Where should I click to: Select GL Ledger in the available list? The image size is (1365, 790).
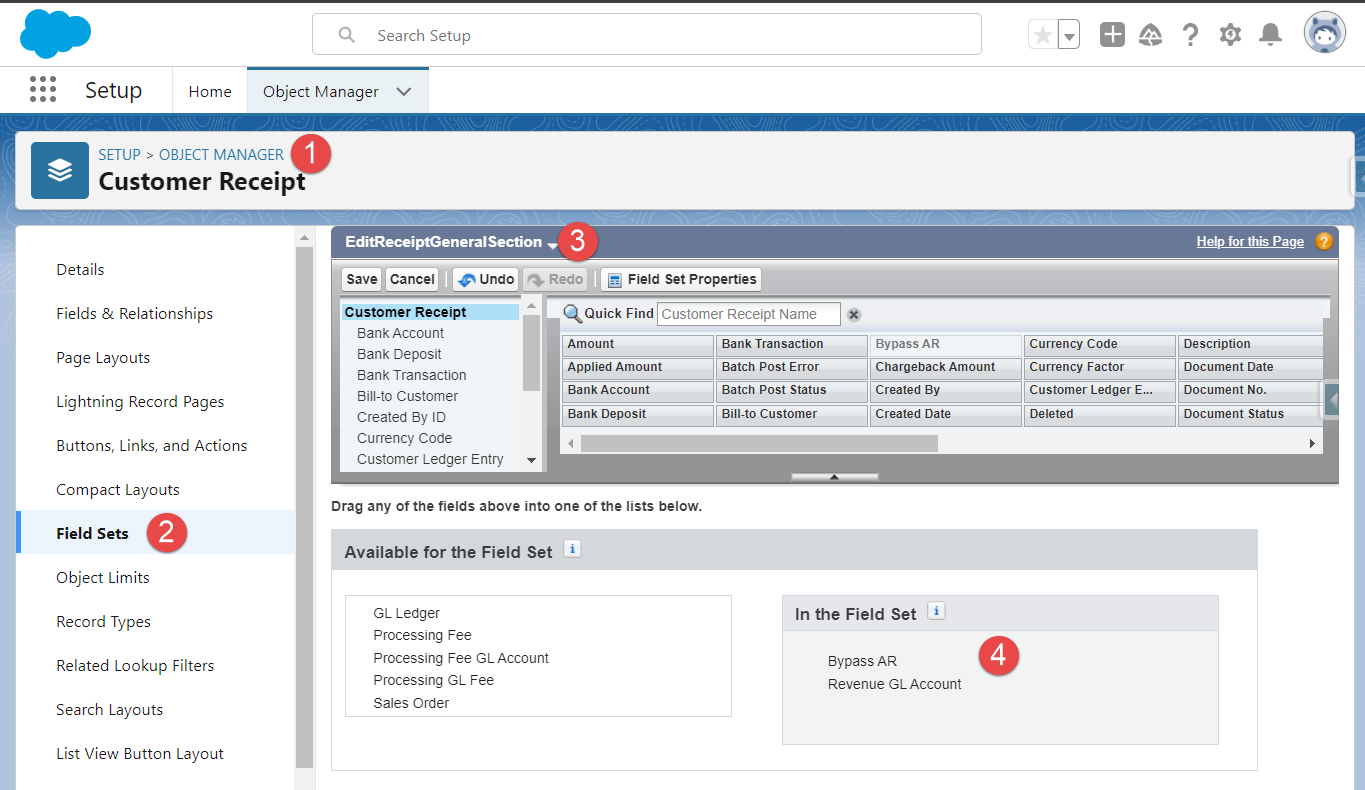pyautogui.click(x=406, y=613)
